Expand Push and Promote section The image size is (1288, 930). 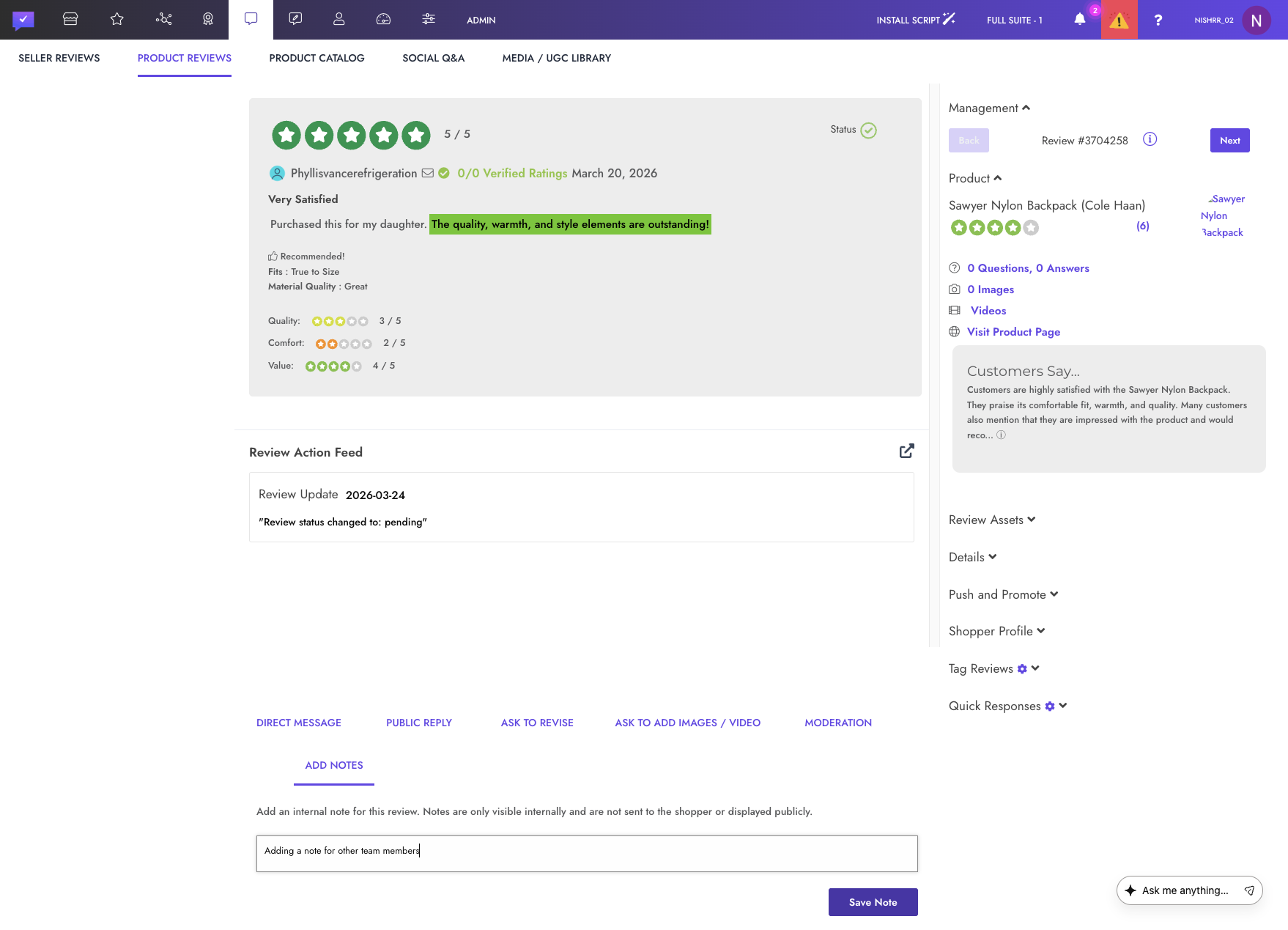(x=1003, y=594)
